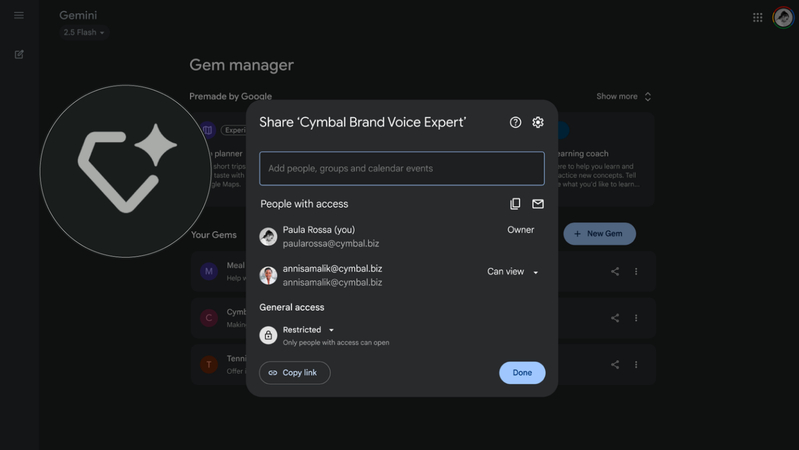Click the Gemini title text
Viewport: 799px width, 450px height.
[78, 15]
